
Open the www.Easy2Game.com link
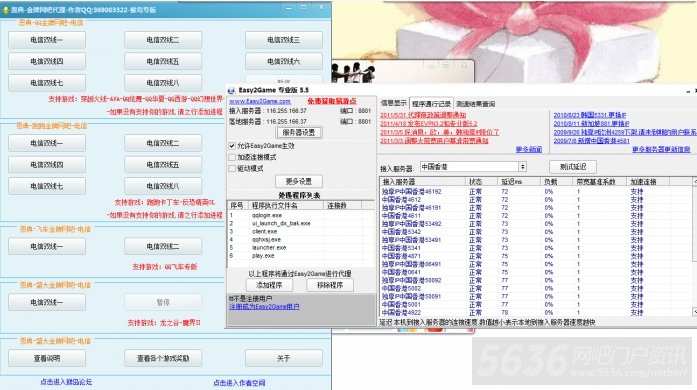click(260, 101)
